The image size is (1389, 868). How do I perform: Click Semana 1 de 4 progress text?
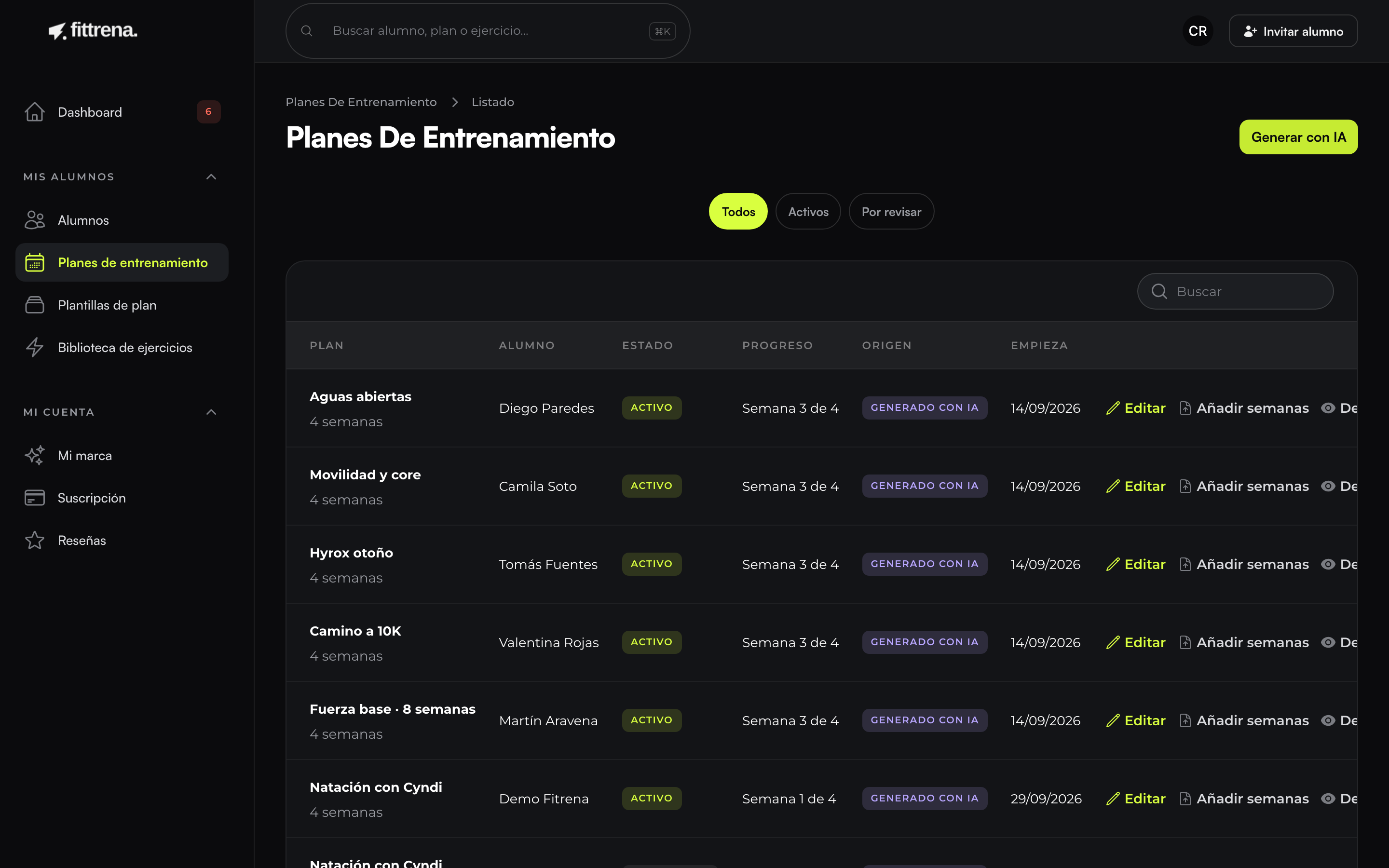point(789,799)
